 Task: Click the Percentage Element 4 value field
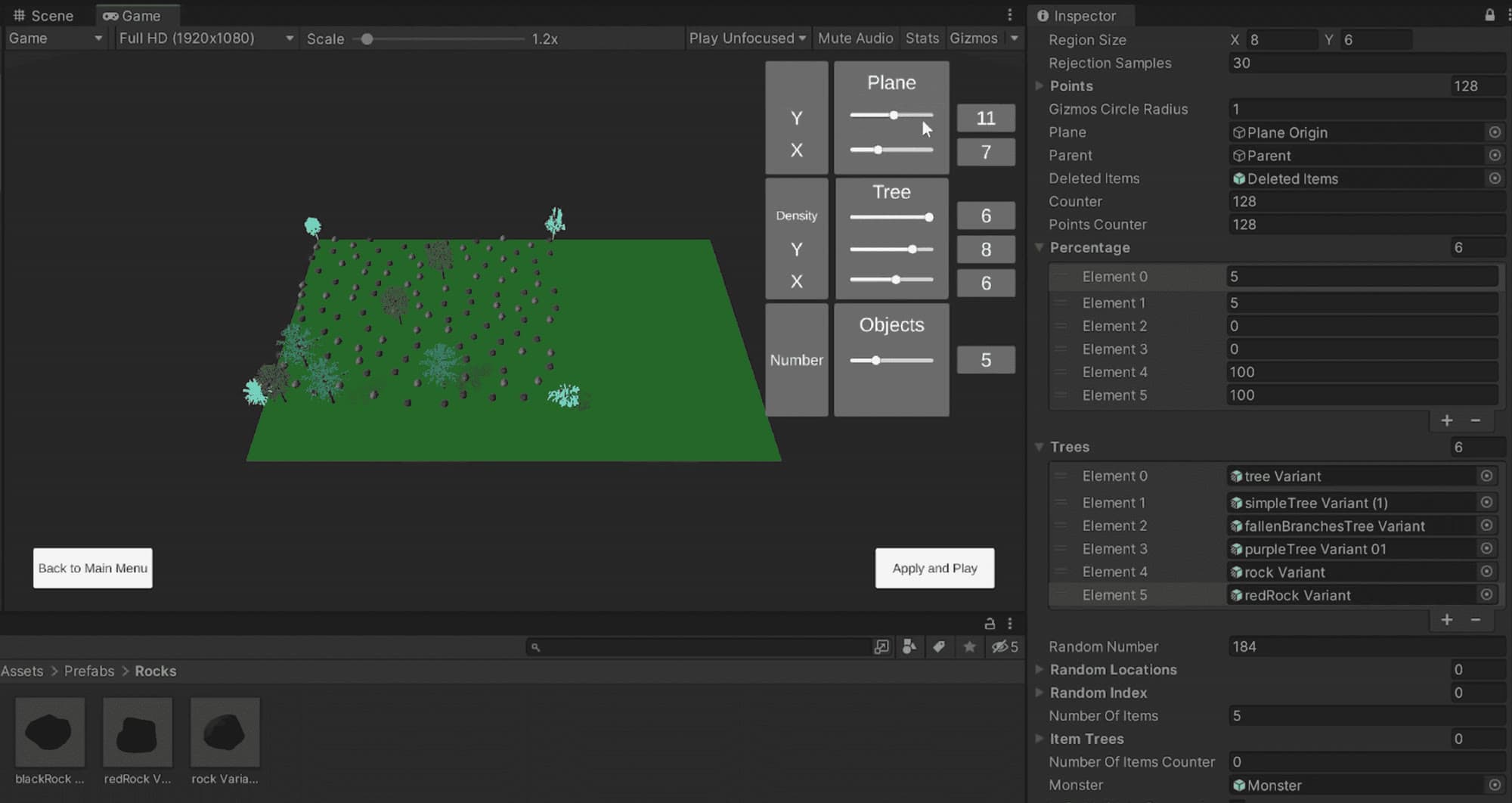[1362, 372]
